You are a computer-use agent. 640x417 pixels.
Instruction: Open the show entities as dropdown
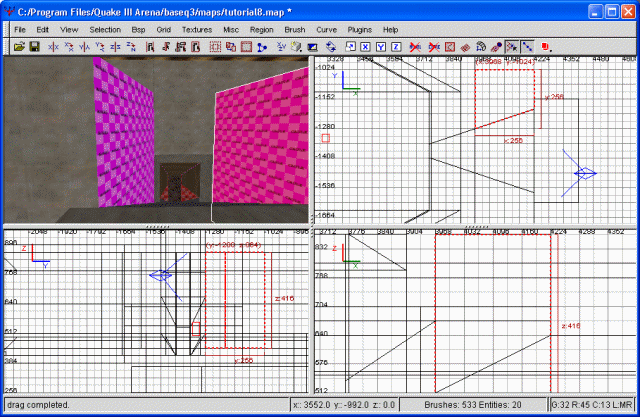546,47
